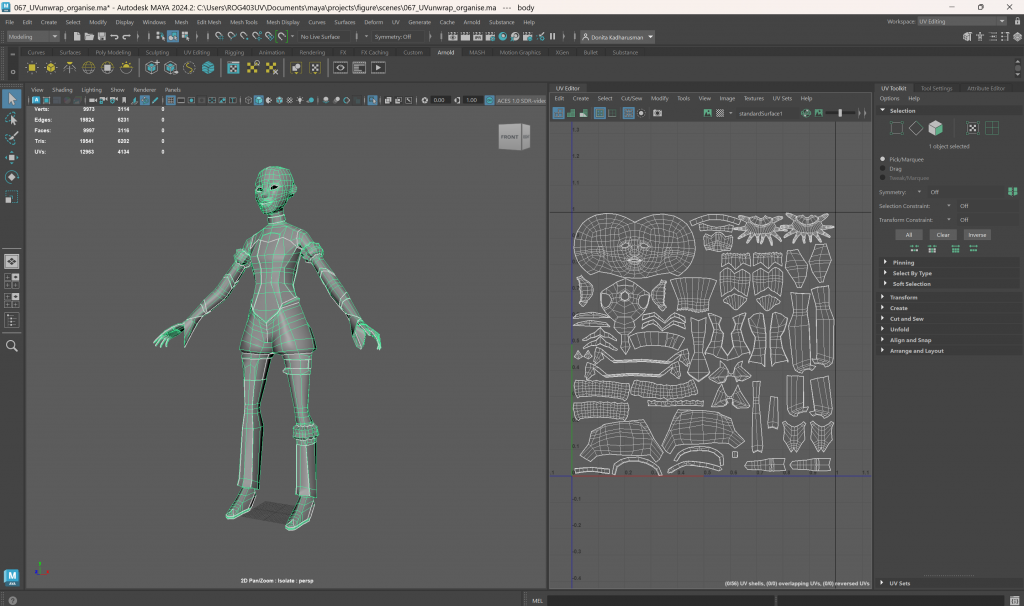Viewport: 1024px width, 606px height.
Task: Switch to the Tool Settings tab
Action: click(x=936, y=88)
